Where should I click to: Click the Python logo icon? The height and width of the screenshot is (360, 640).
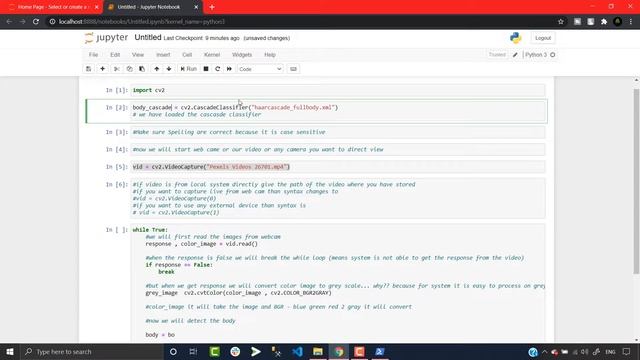pyautogui.click(x=516, y=38)
